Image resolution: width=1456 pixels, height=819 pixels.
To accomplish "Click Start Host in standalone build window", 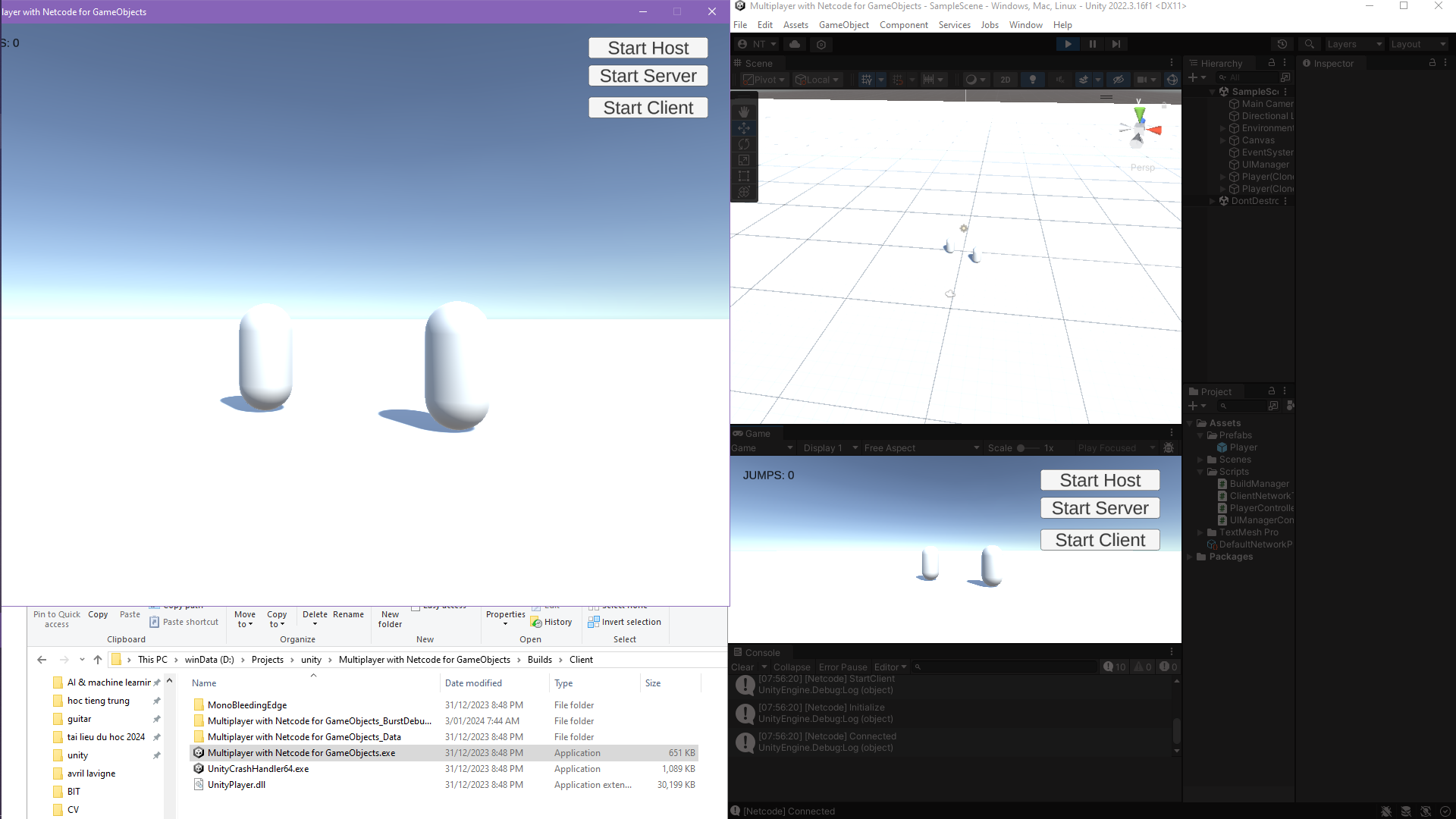I will coord(648,48).
